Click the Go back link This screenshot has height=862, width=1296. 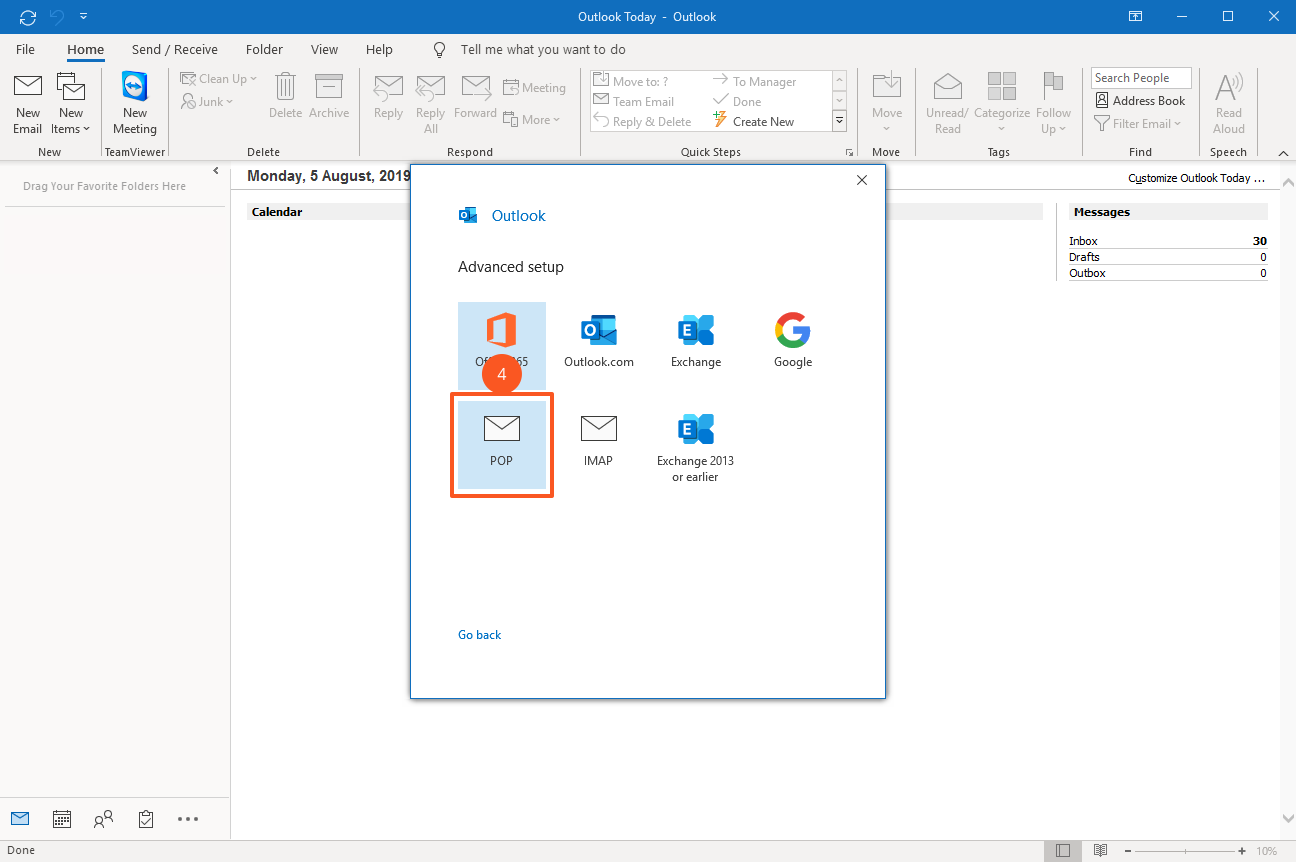pos(479,635)
